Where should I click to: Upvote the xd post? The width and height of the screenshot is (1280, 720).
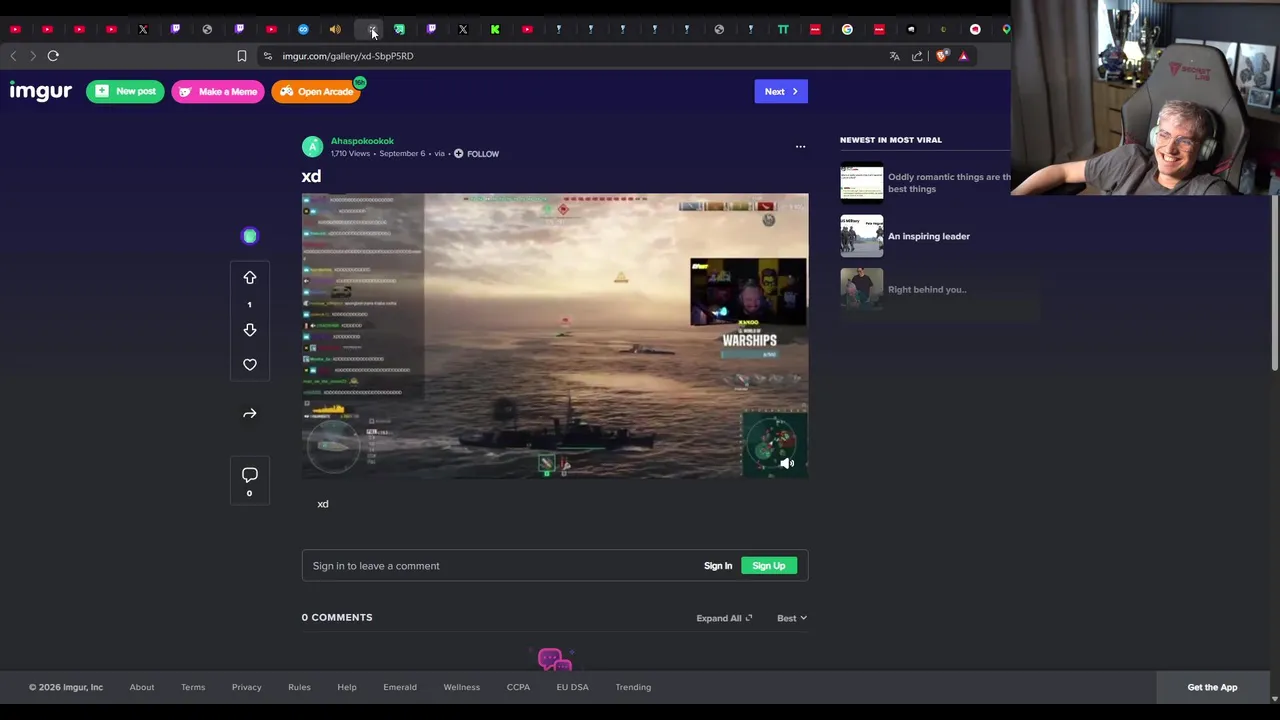[250, 277]
